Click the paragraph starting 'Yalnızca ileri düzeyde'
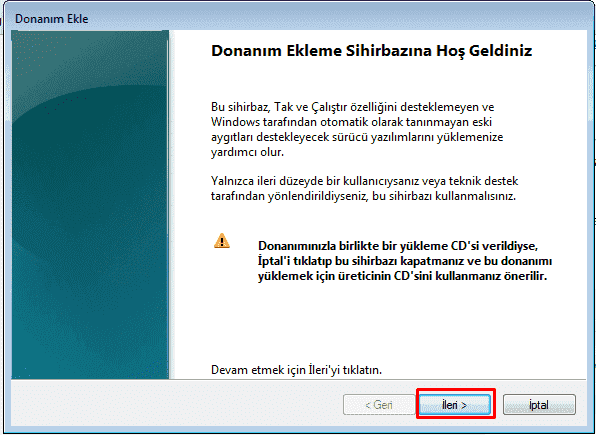This screenshot has height=435, width=596. (364, 188)
